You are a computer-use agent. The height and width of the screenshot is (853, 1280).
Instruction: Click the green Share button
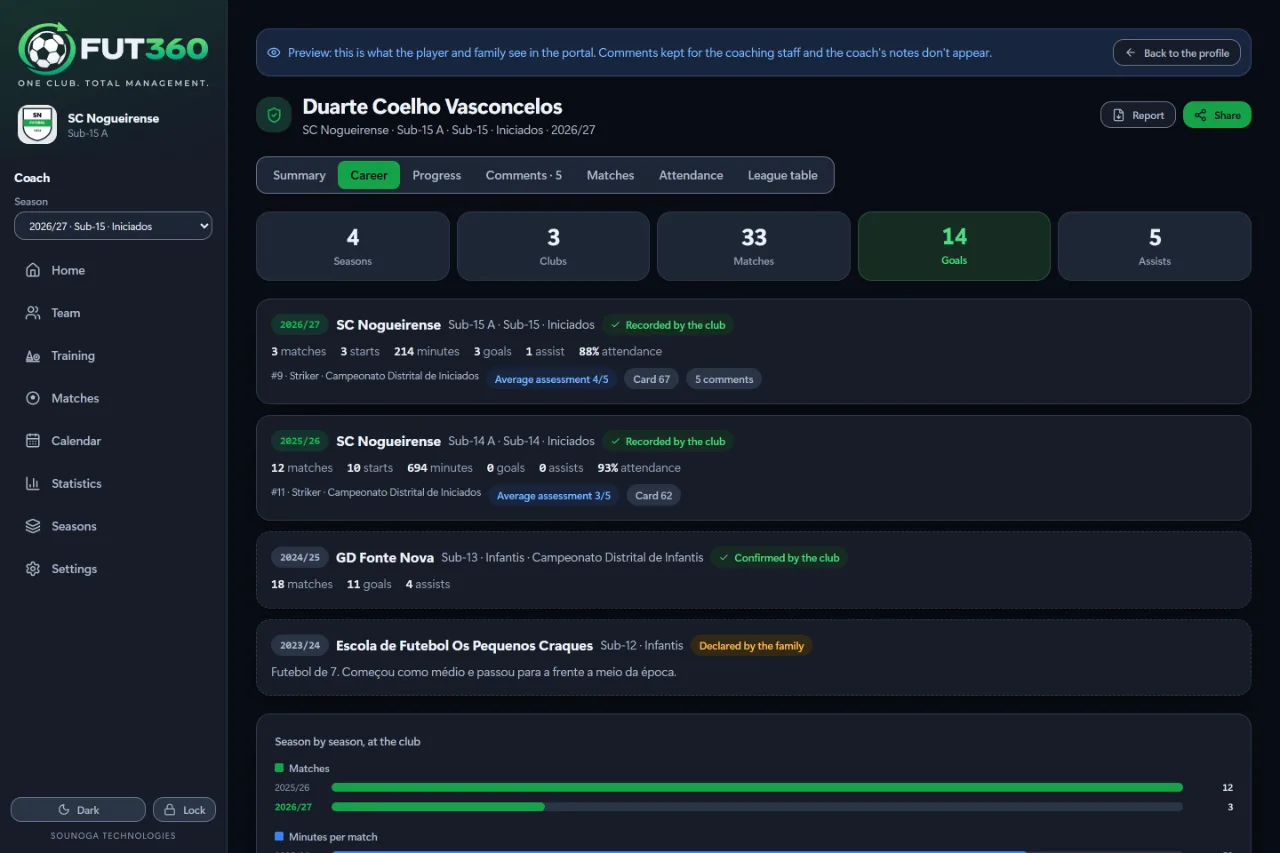1217,115
